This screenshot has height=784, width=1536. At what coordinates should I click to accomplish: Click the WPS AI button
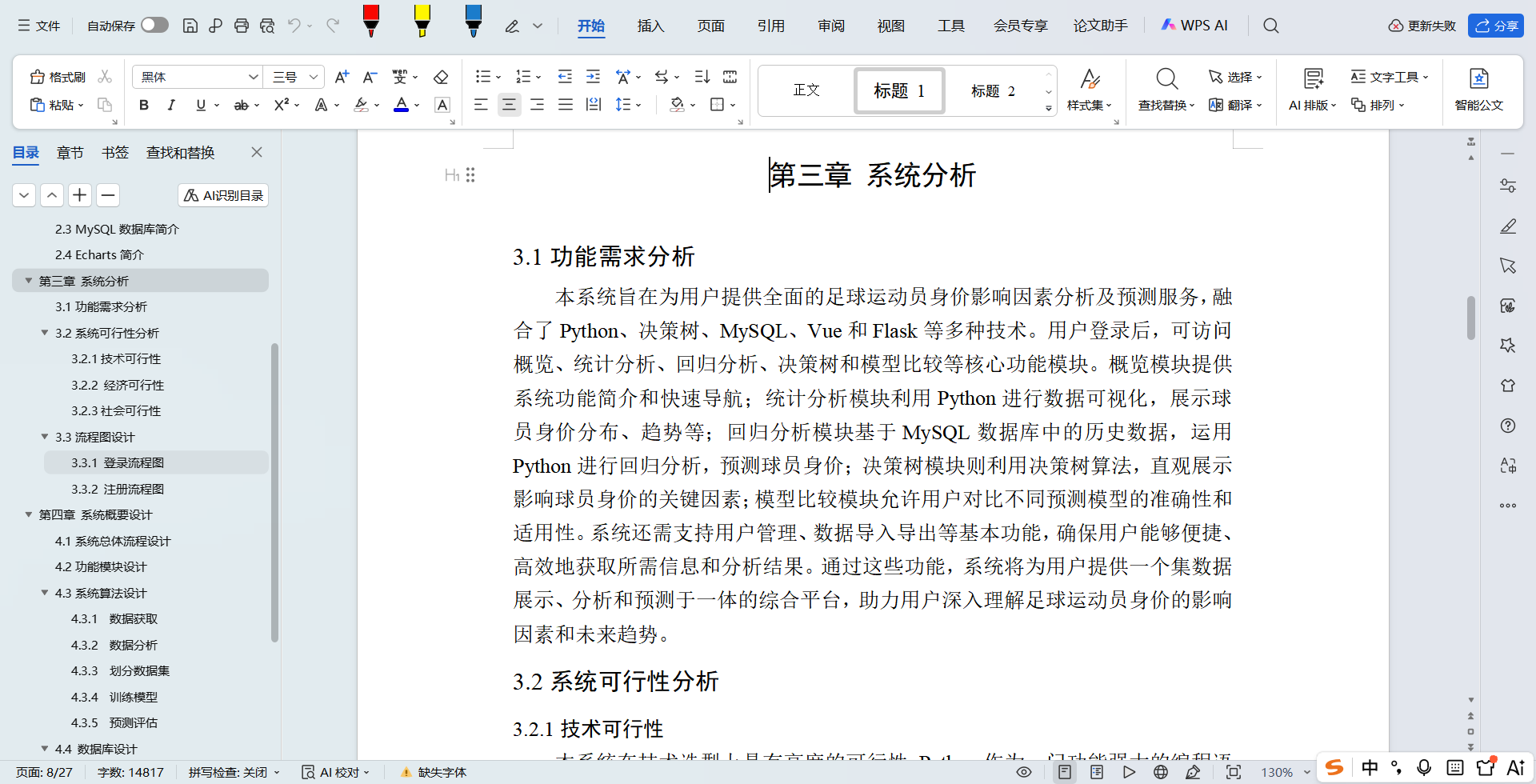pos(1194,26)
